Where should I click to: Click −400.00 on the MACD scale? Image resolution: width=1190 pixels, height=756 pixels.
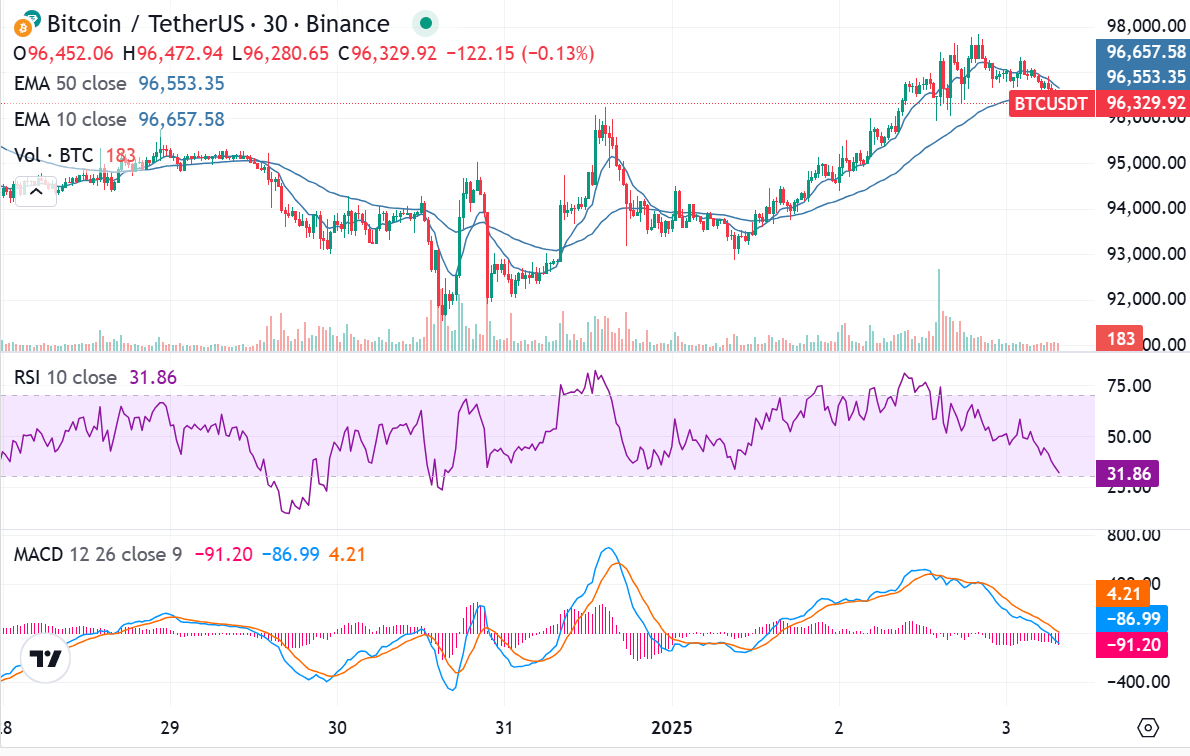[1138, 681]
